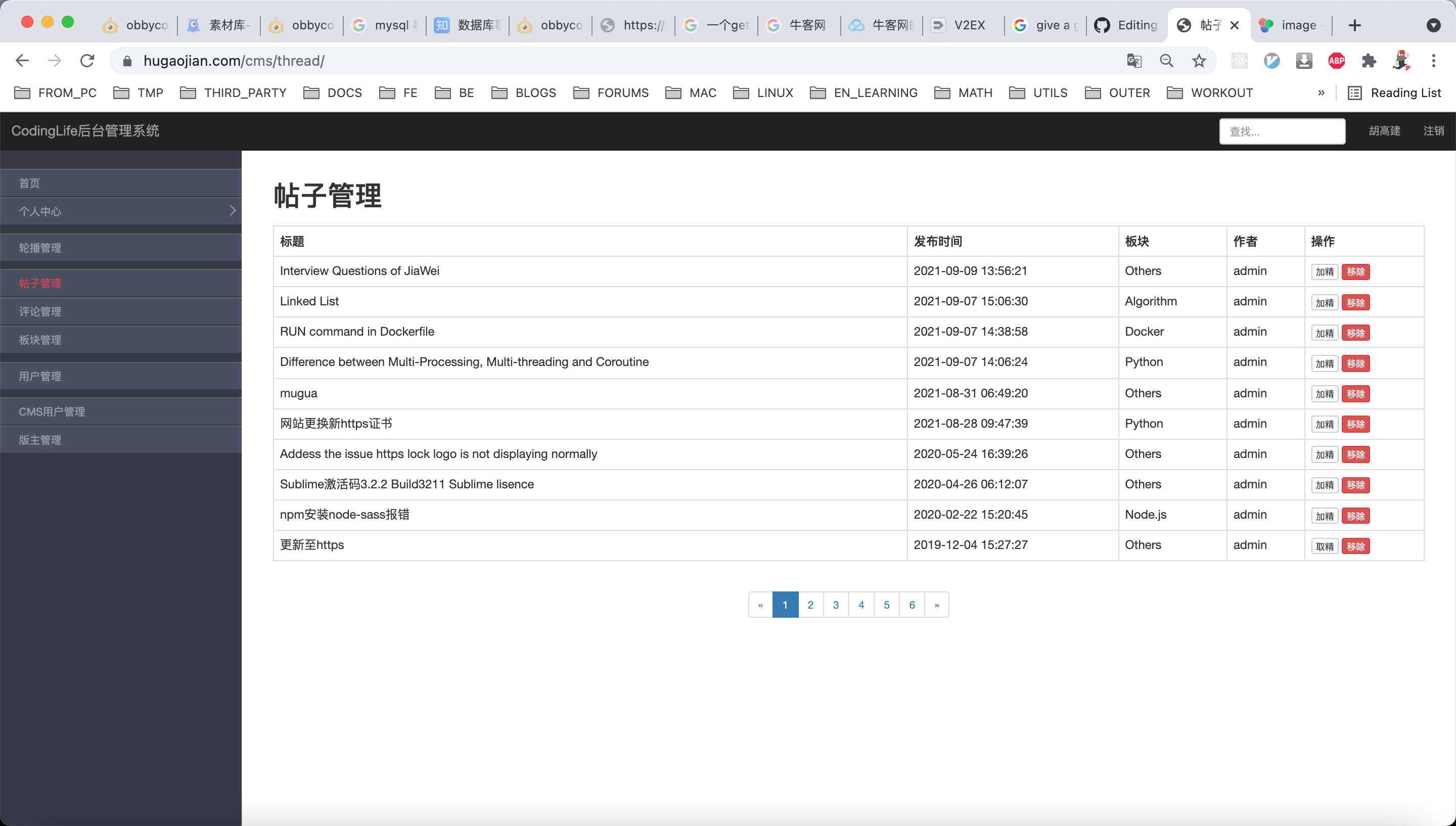
Task: Click the zoom magnifier icon in address bar
Action: point(1166,61)
